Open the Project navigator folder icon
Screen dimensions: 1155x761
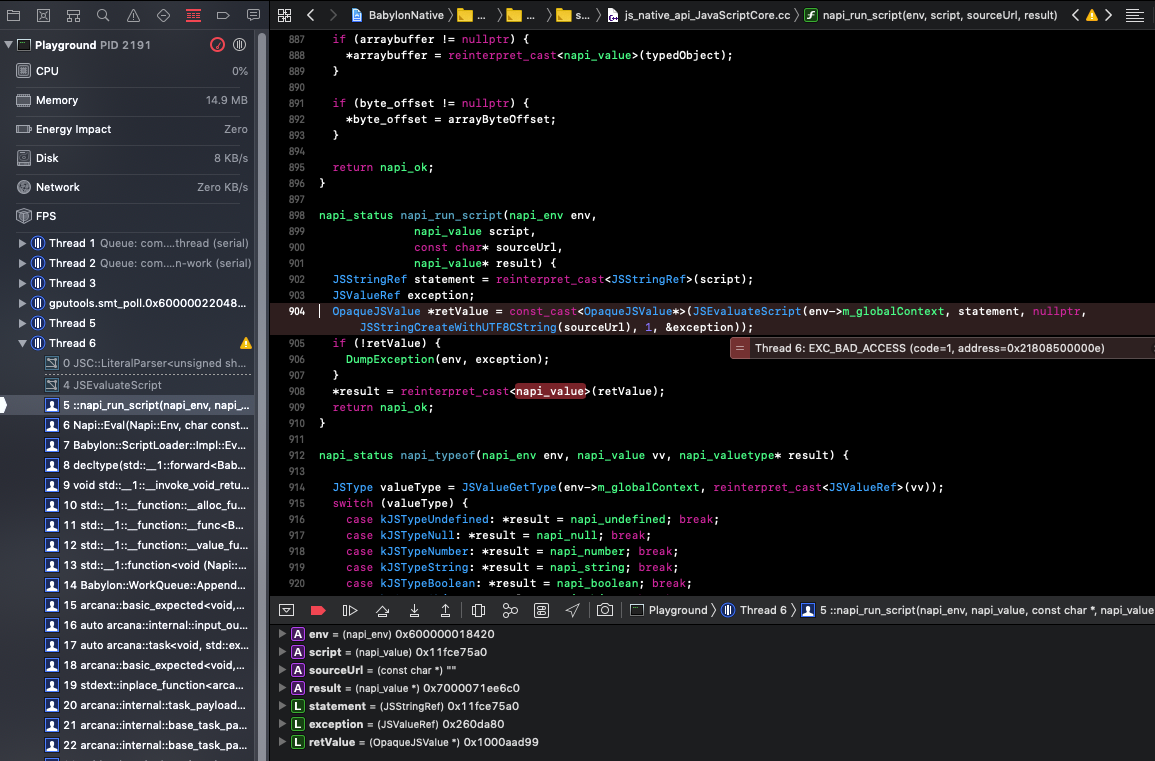tap(13, 15)
